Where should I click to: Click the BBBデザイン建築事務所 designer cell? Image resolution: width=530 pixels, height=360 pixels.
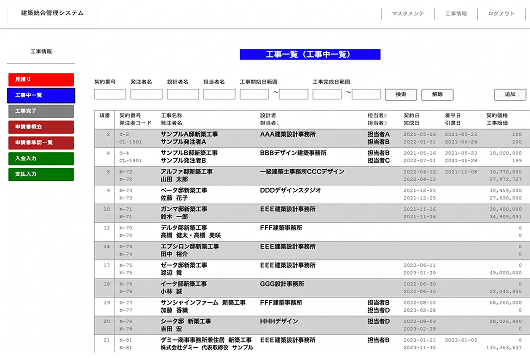click(x=293, y=153)
